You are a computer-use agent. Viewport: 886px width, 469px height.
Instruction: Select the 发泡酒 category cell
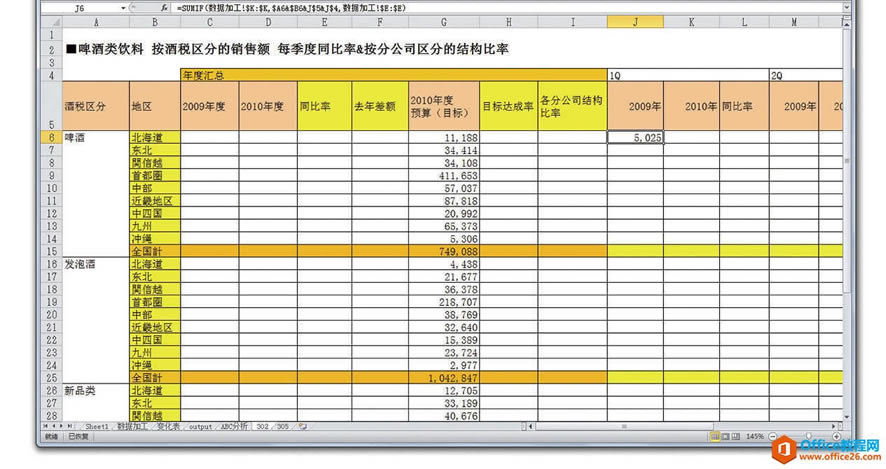pos(96,264)
